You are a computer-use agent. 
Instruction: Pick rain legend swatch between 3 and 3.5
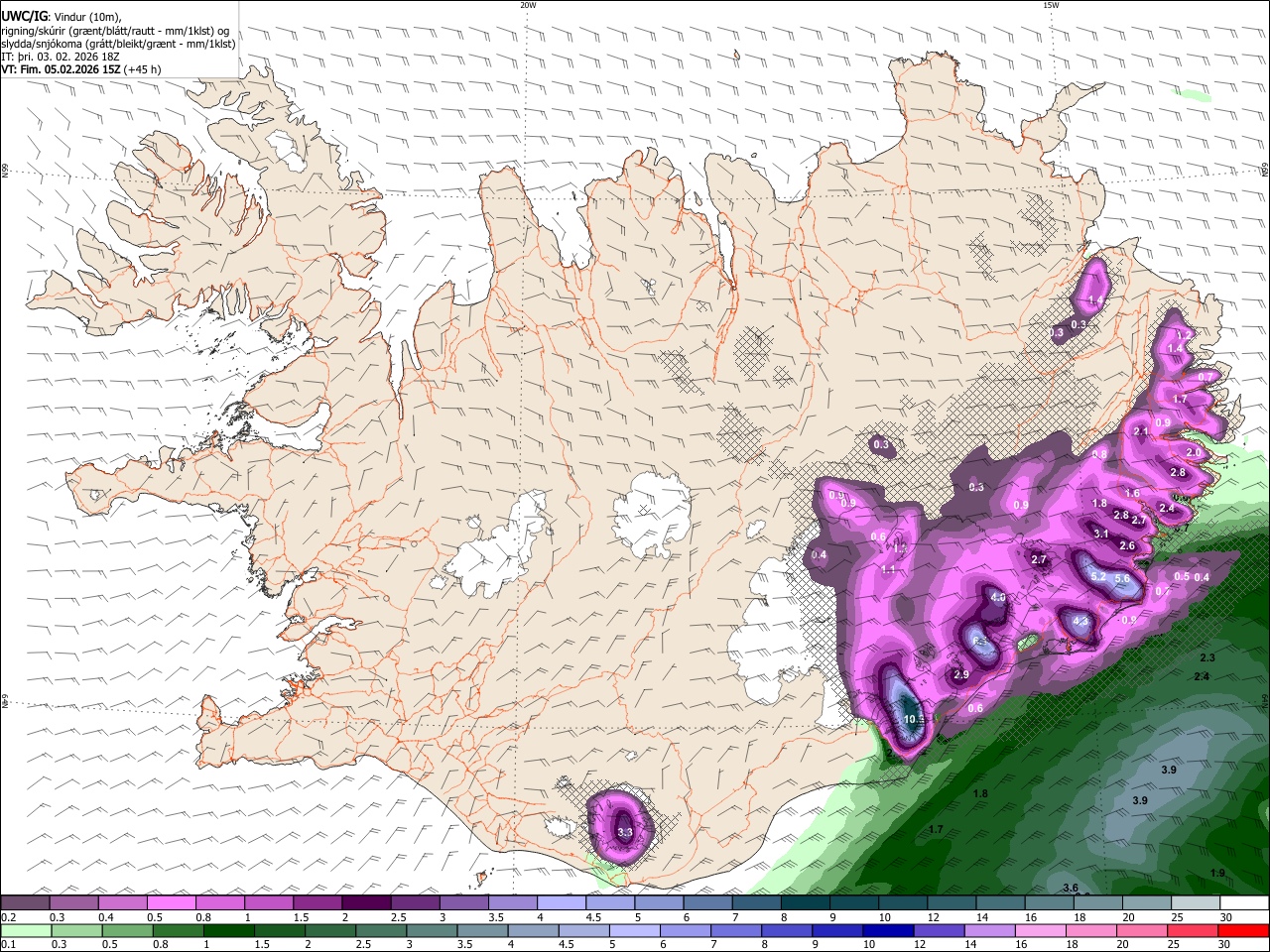click(x=432, y=930)
